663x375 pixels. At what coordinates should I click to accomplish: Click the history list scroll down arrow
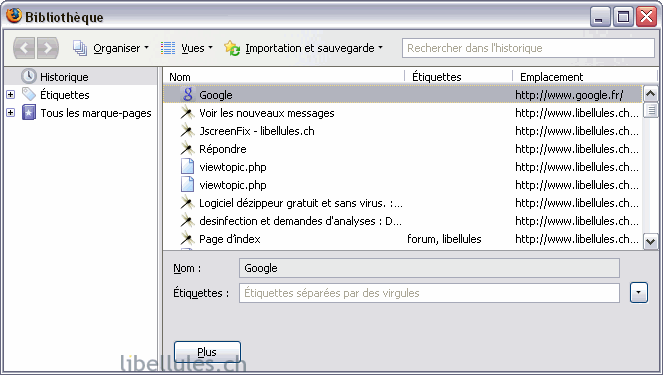(650, 241)
